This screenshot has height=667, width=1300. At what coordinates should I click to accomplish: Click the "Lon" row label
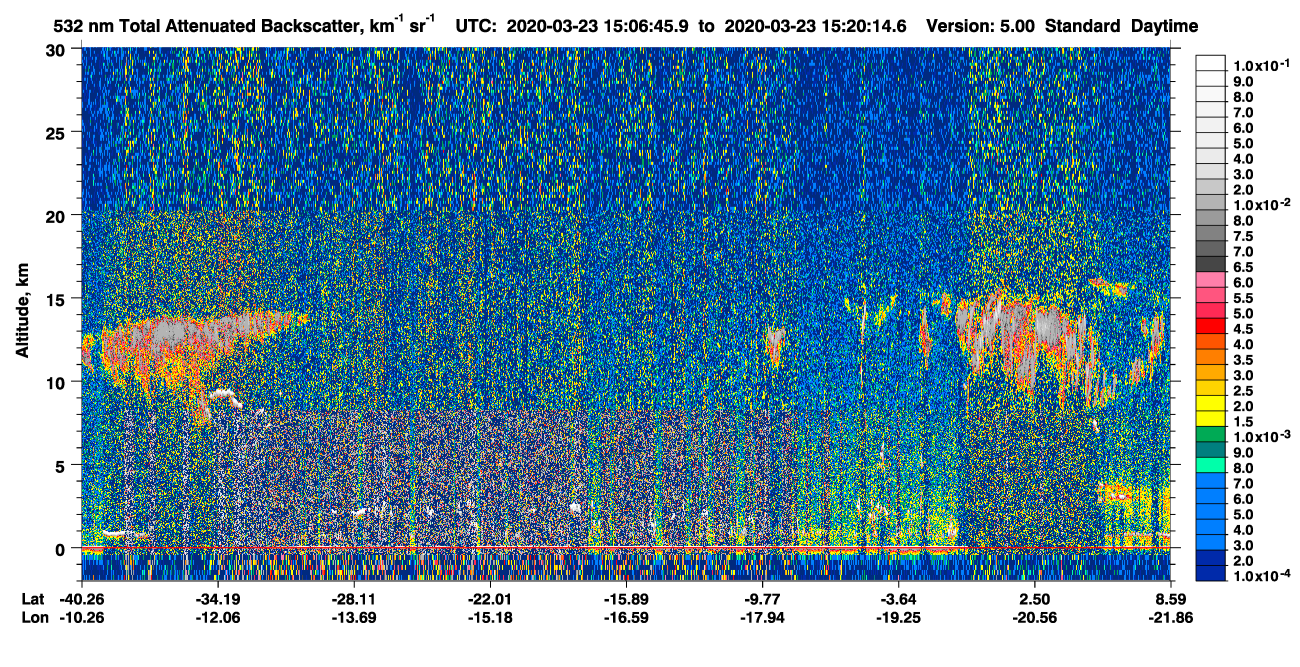click(34, 618)
